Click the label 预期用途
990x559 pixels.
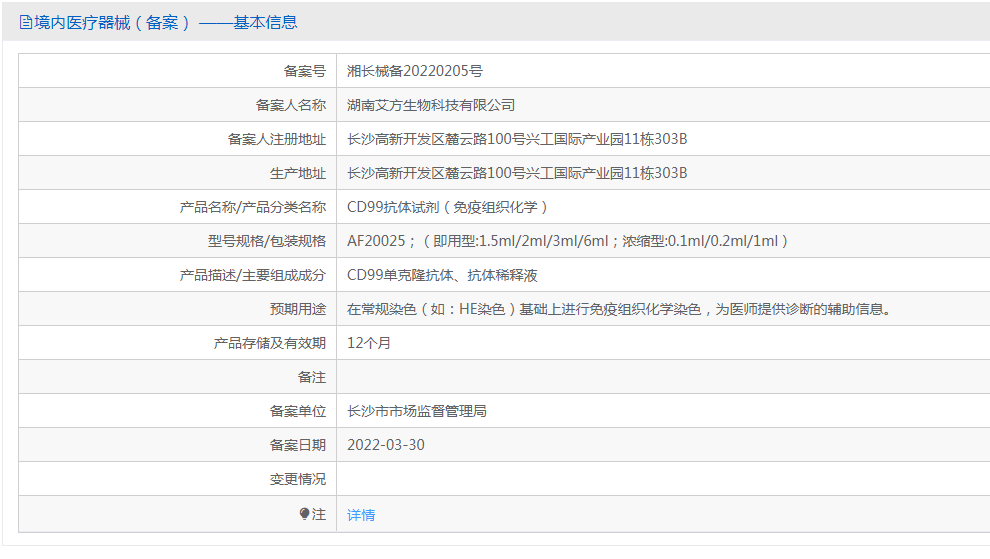coord(298,310)
